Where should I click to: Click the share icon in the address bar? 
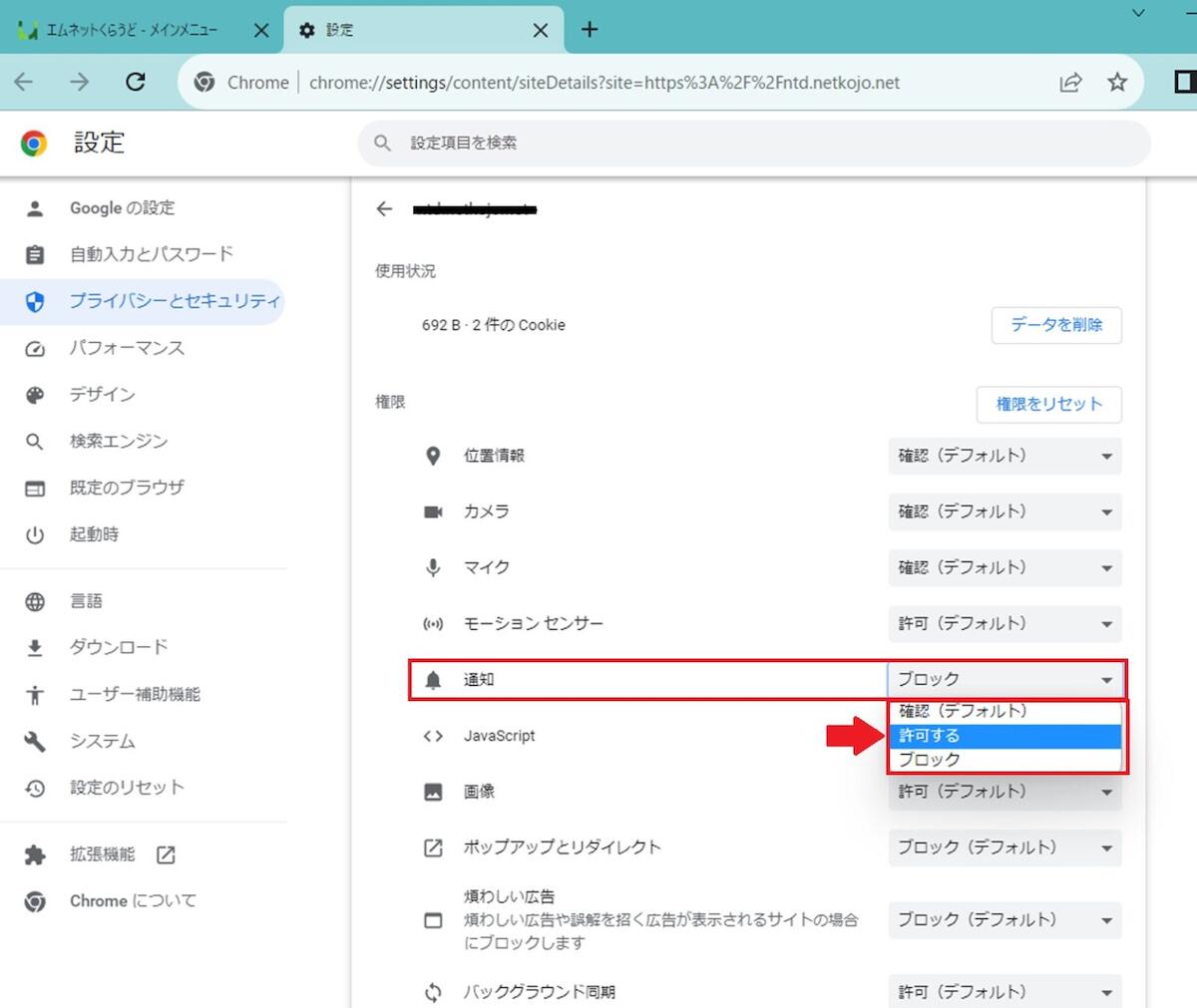click(x=1070, y=82)
